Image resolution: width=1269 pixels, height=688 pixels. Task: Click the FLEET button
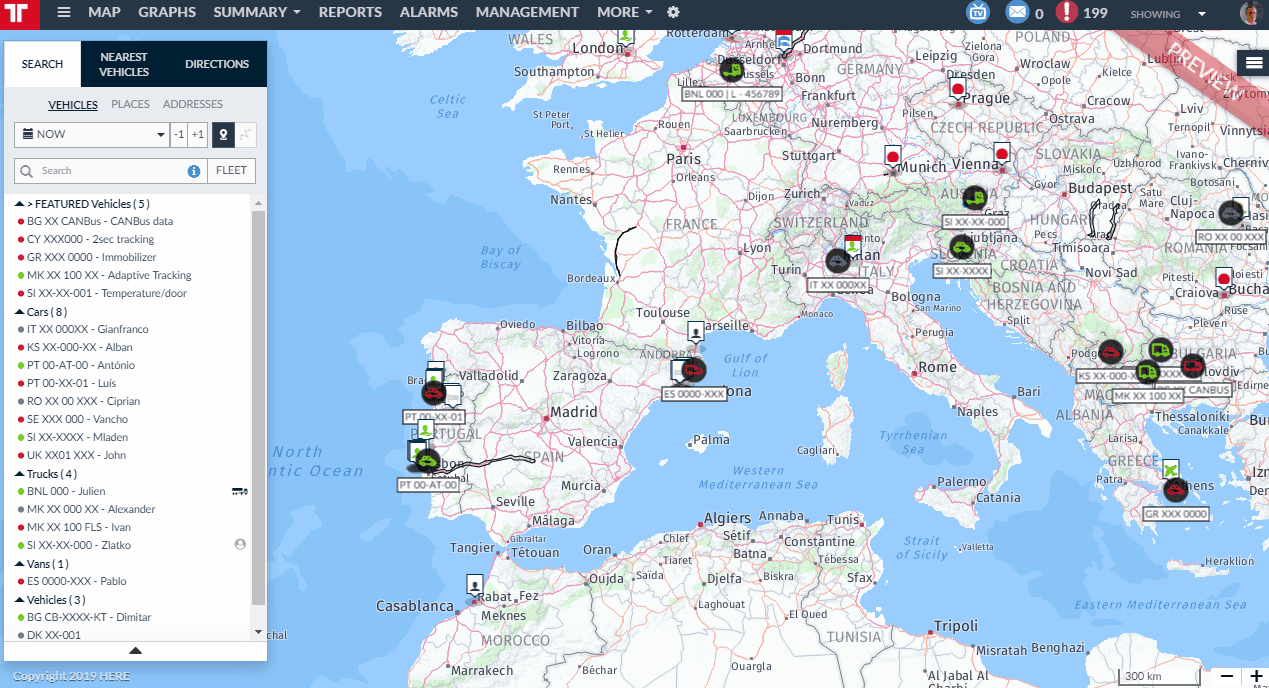(x=231, y=171)
